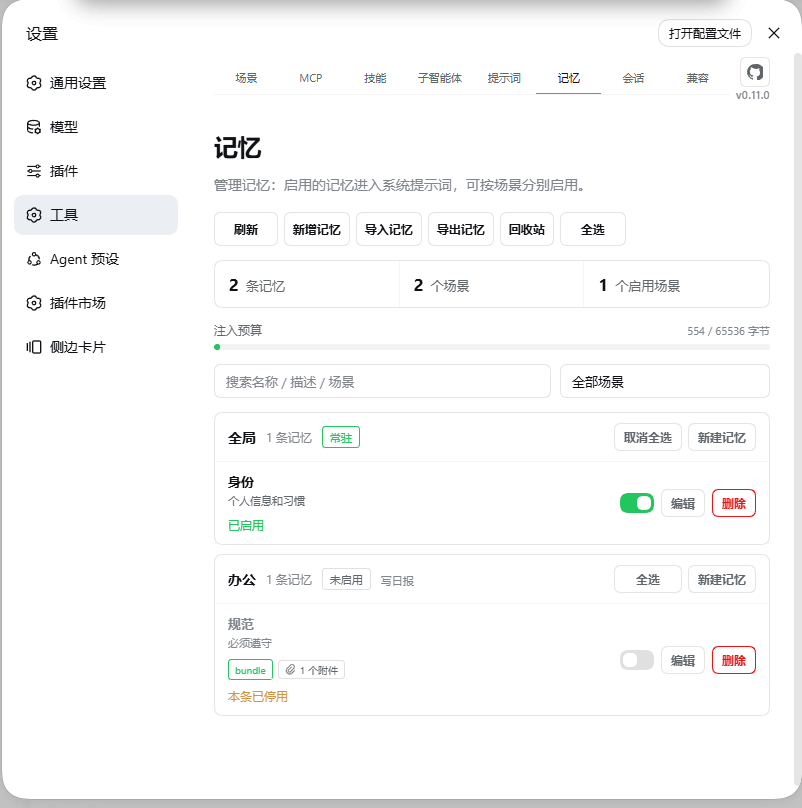The width and height of the screenshot is (802, 808).
Task: Click the 插件 sliders icon
Action: click(x=34, y=171)
